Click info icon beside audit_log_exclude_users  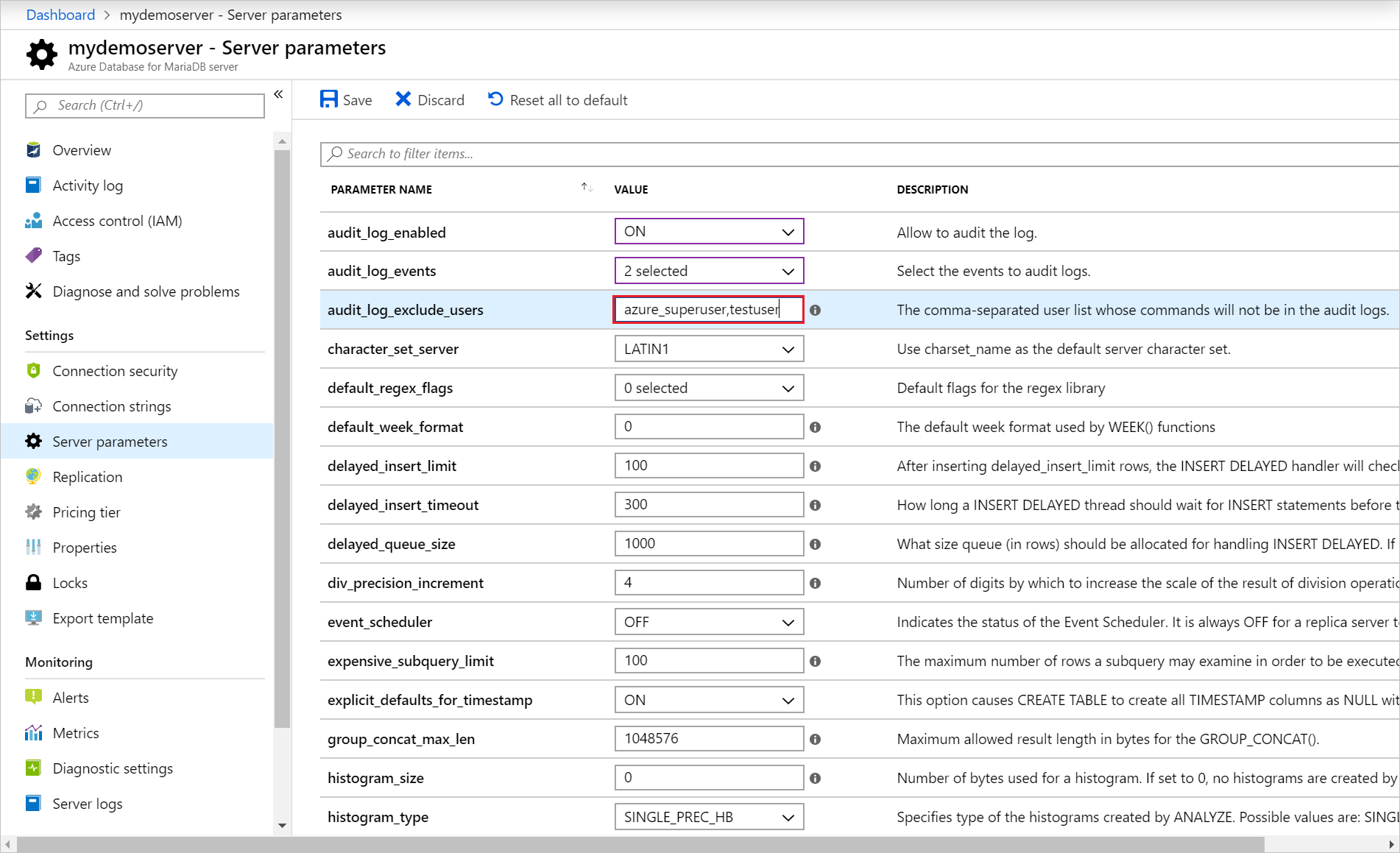pyautogui.click(x=815, y=311)
